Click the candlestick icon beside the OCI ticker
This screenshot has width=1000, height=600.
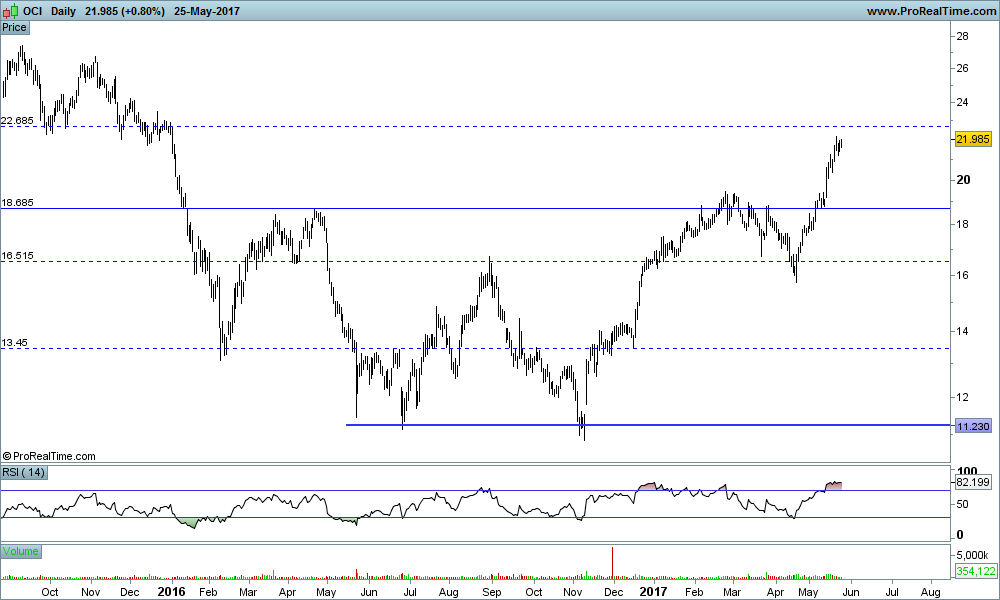click(11, 11)
